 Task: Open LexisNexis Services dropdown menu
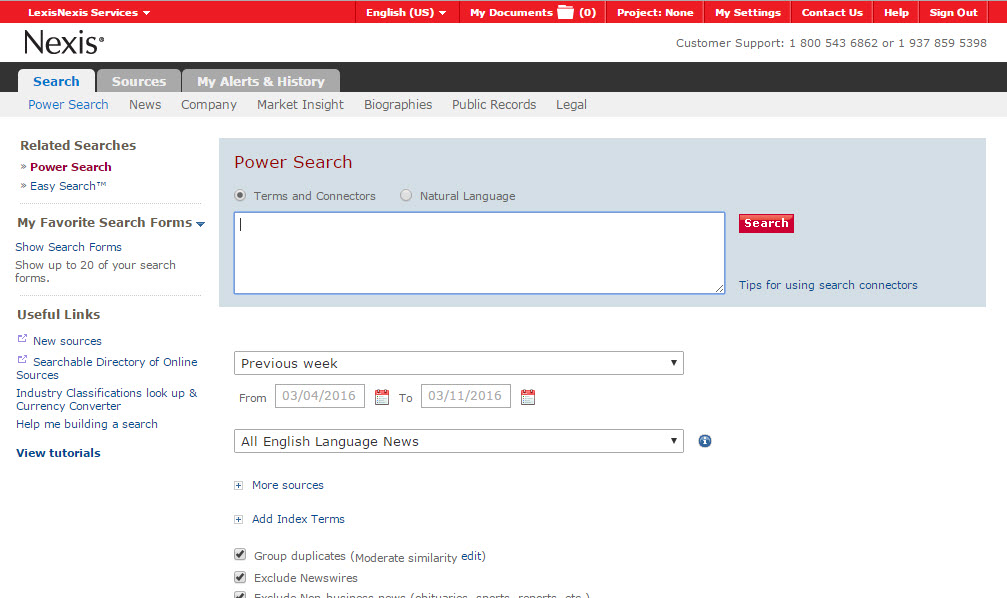coord(89,12)
